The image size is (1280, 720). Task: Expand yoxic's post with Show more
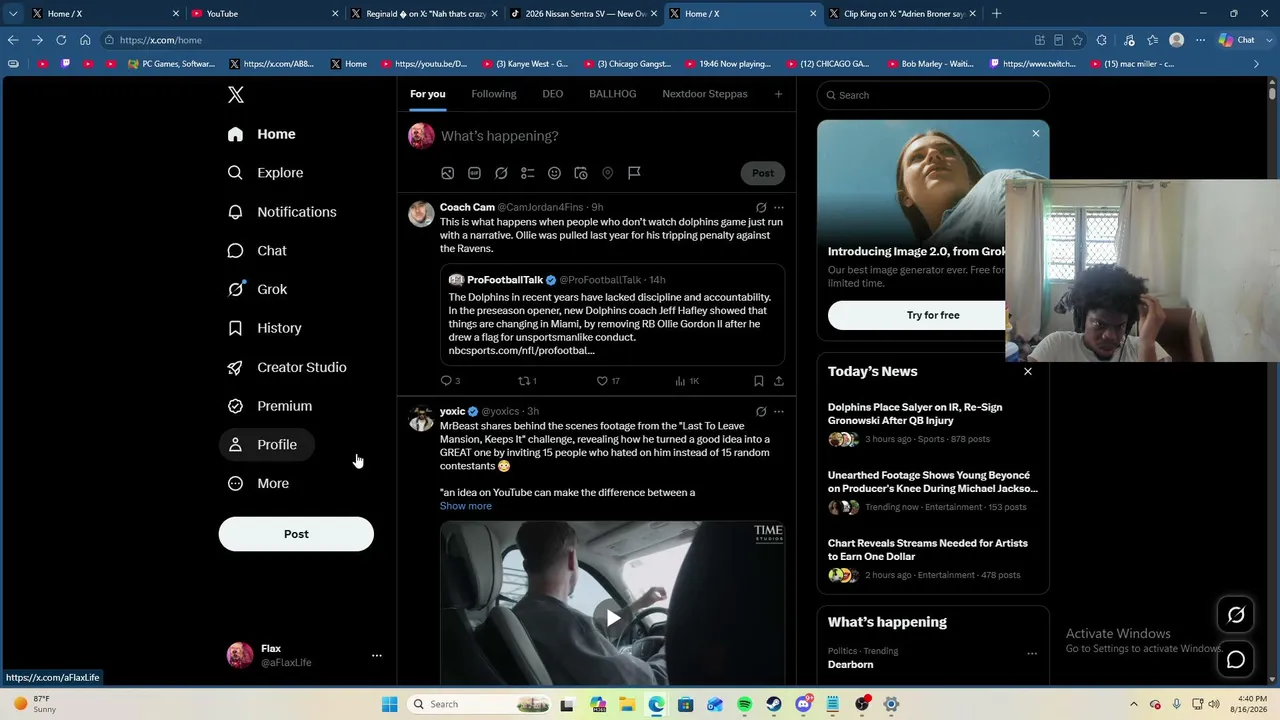[466, 506]
